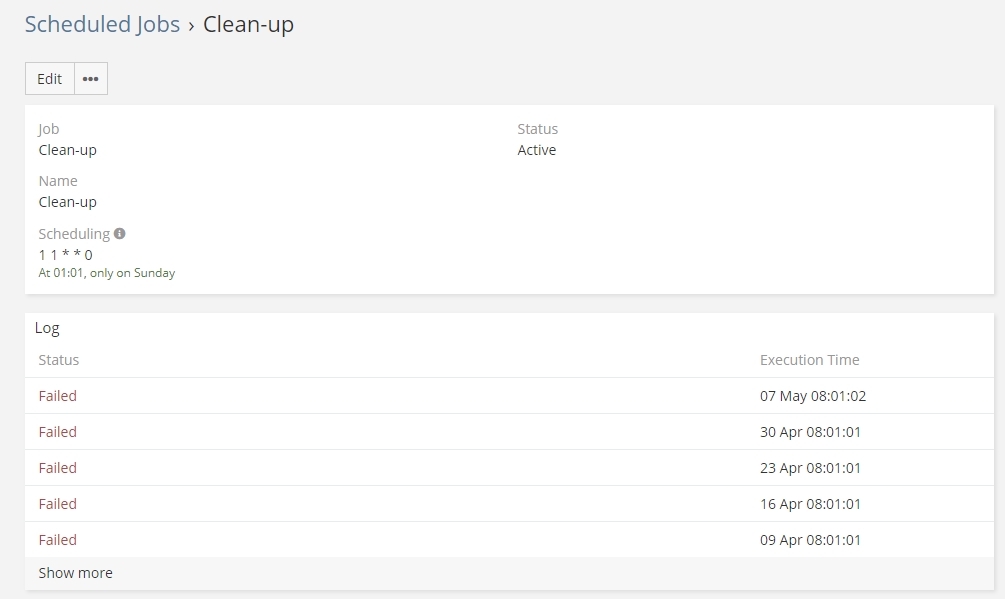The image size is (1005, 599).
Task: Click the 16 Apr 08:01:01 execution time
Action: [810, 504]
